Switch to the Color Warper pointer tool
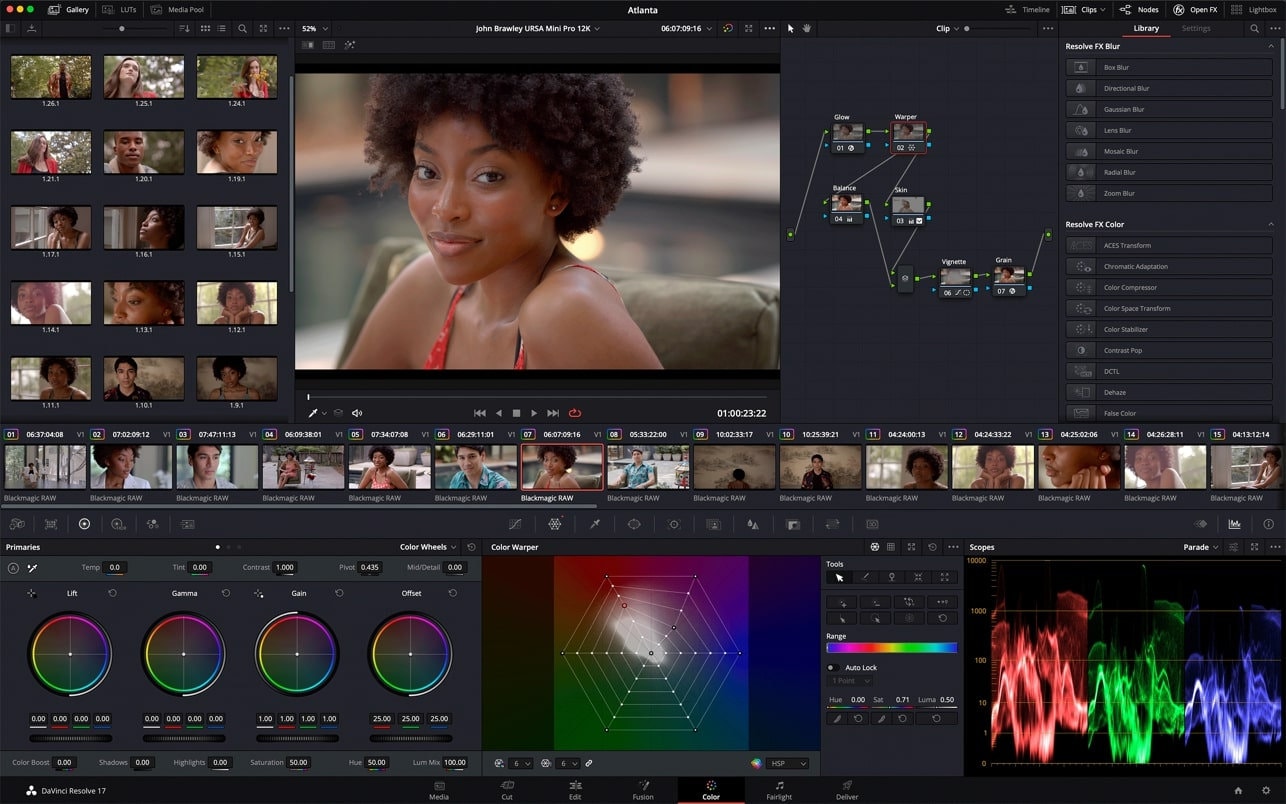The image size is (1286, 804). (841, 577)
